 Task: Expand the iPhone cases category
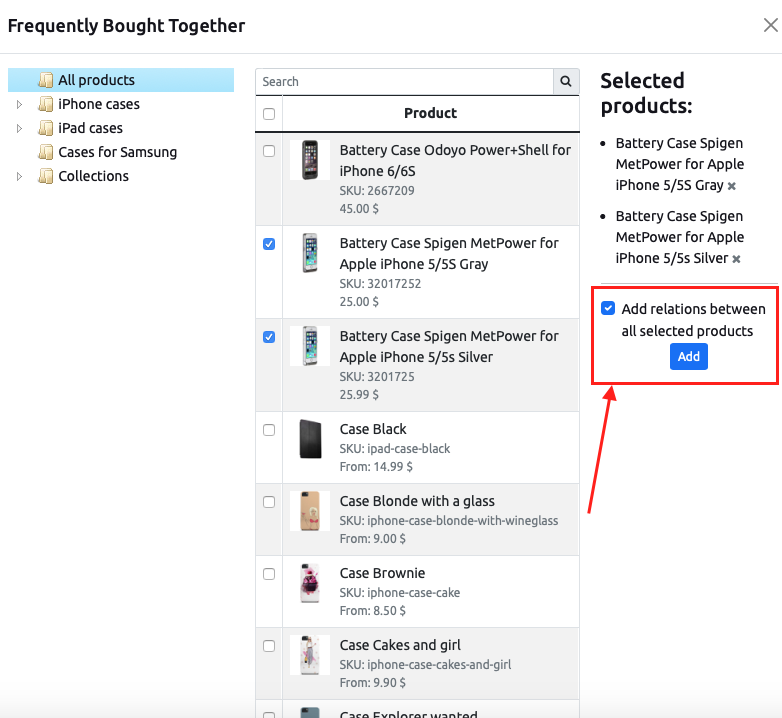click(x=19, y=104)
